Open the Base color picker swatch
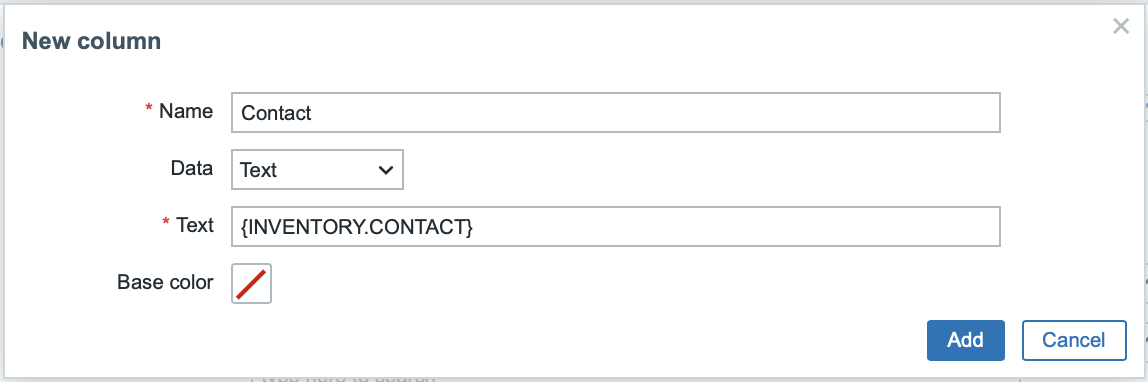 pyautogui.click(x=251, y=283)
